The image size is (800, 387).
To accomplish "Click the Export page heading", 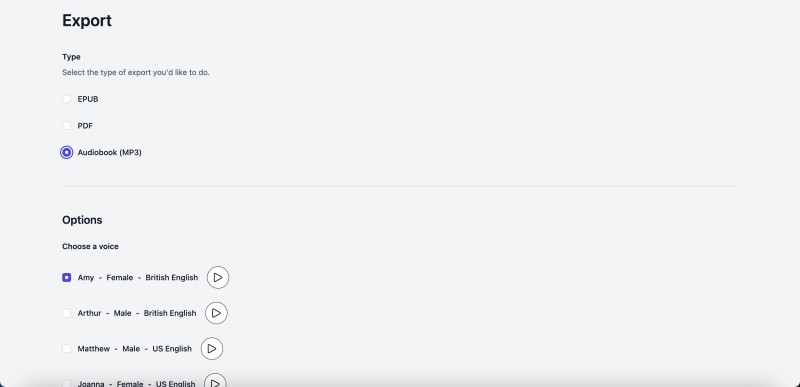I will coord(87,21).
